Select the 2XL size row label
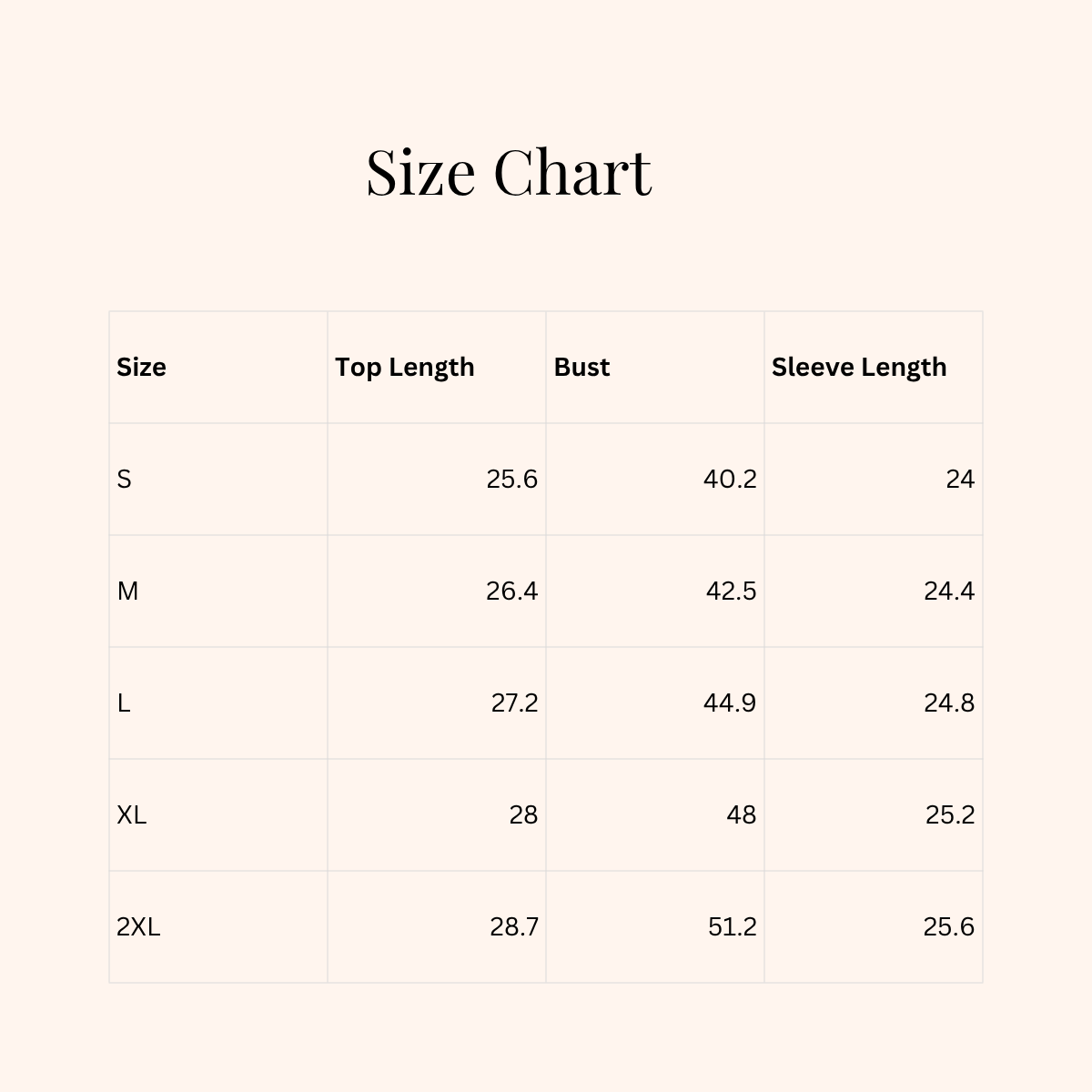This screenshot has width=1092, height=1092. coord(138,926)
